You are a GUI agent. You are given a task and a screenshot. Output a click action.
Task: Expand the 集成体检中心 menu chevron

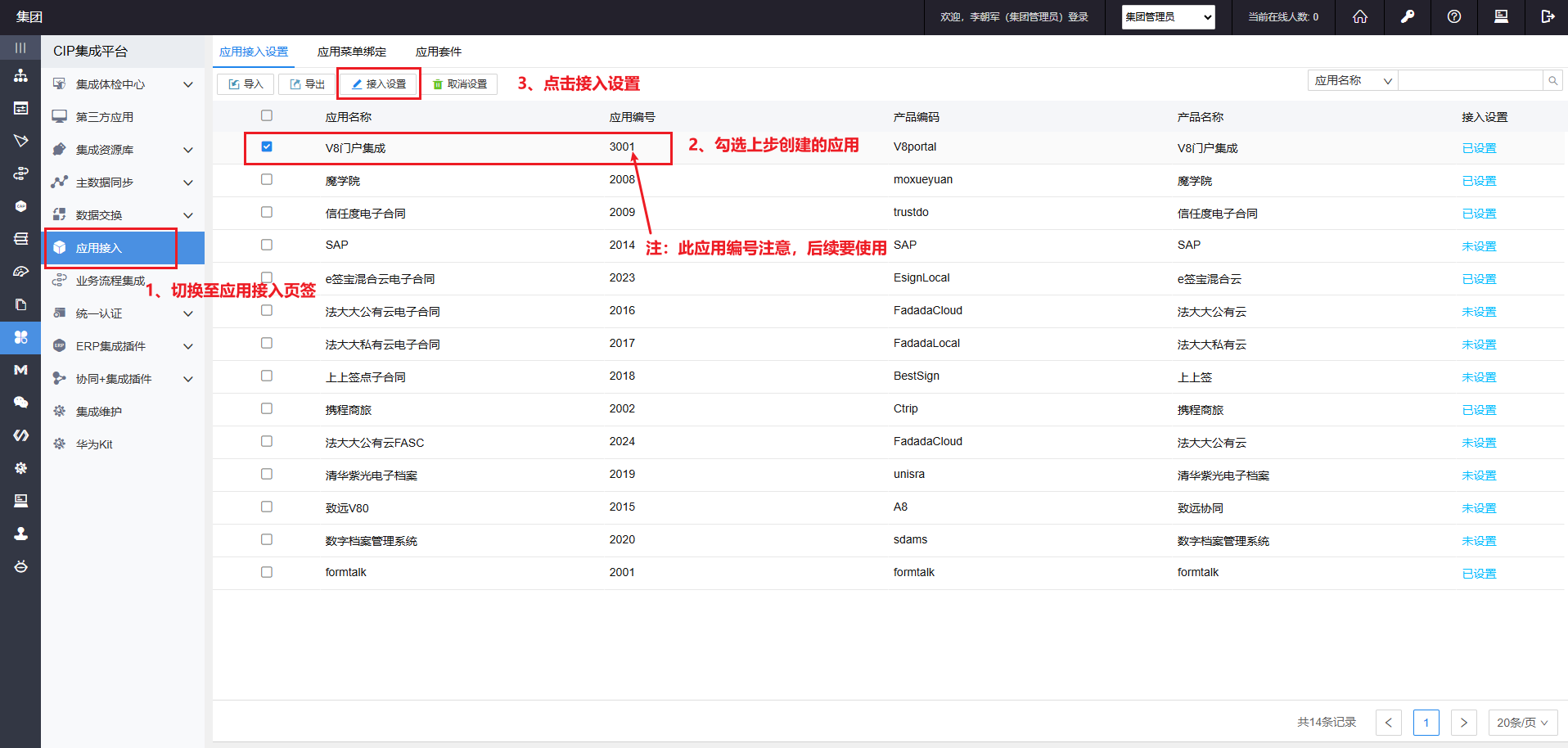click(x=188, y=84)
